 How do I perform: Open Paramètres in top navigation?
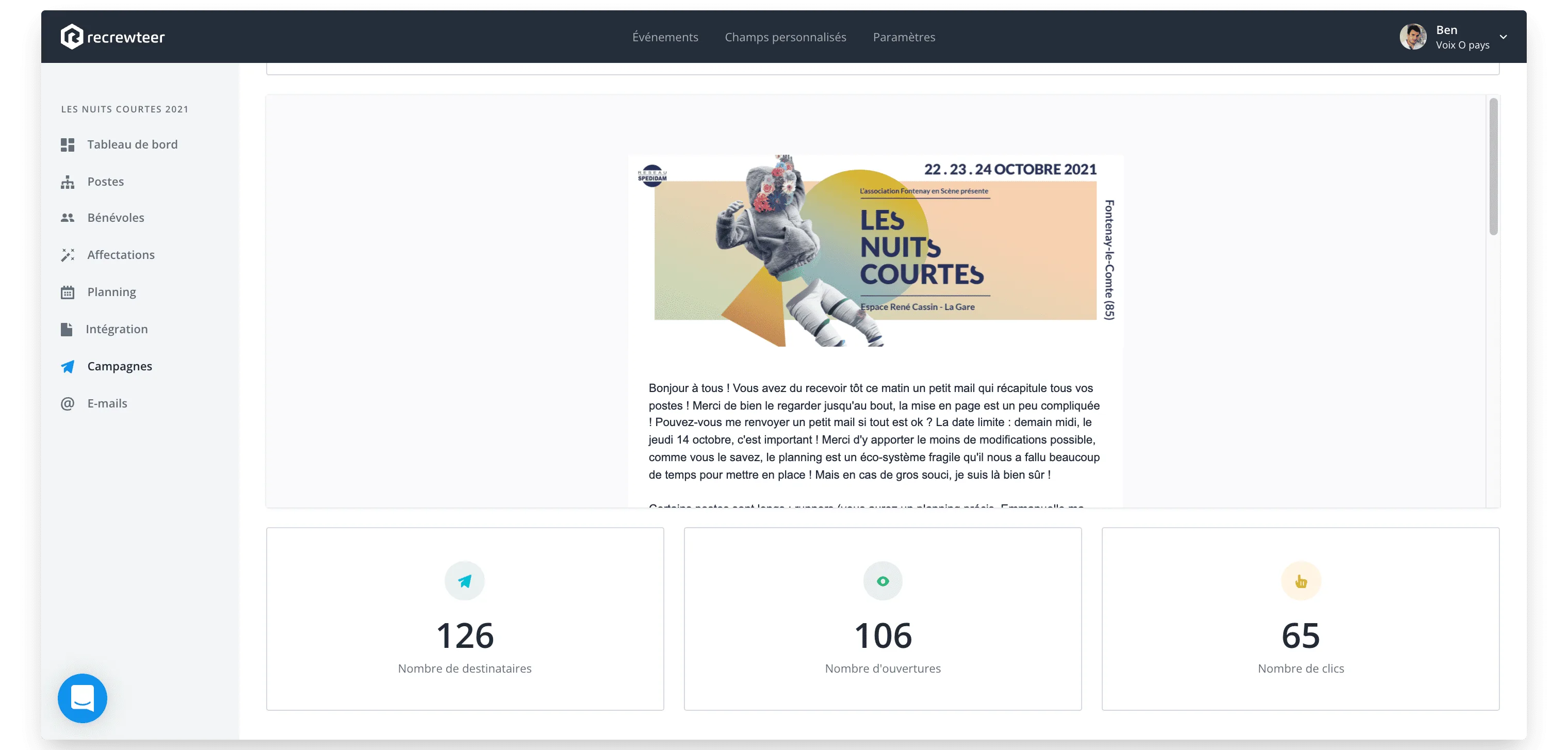[904, 37]
